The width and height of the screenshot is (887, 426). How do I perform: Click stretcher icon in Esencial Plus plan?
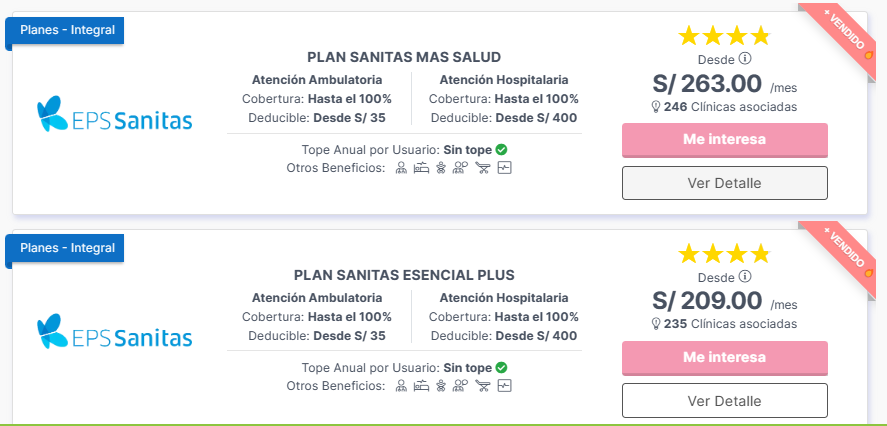[483, 386]
